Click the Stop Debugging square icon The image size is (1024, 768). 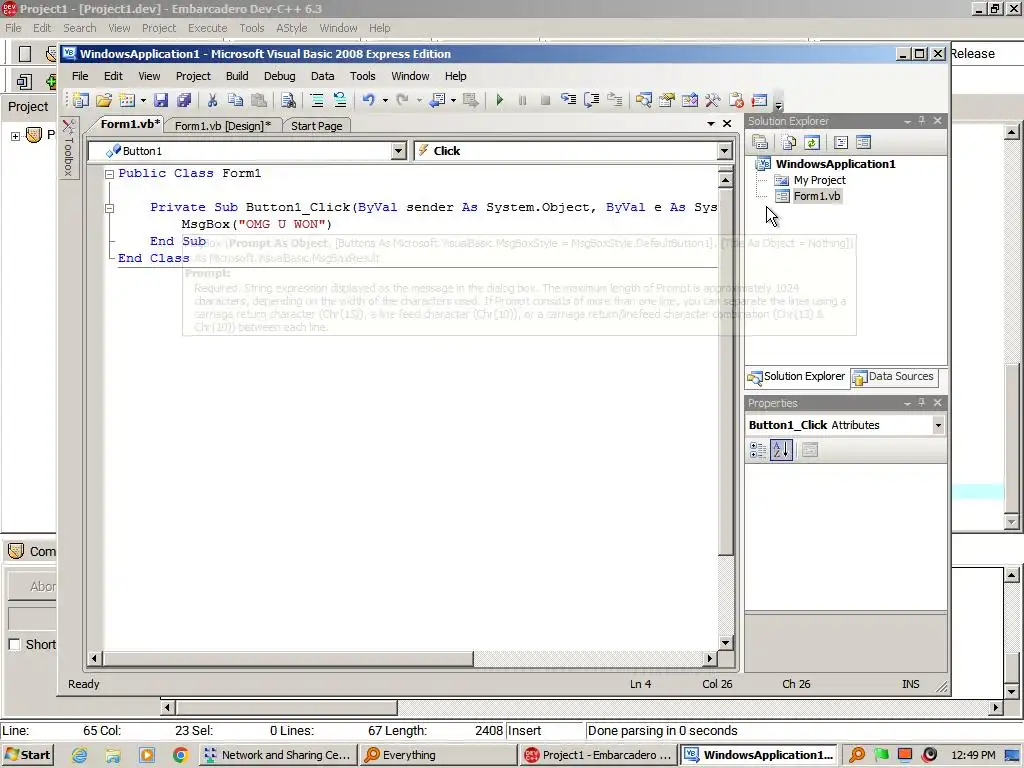[545, 100]
